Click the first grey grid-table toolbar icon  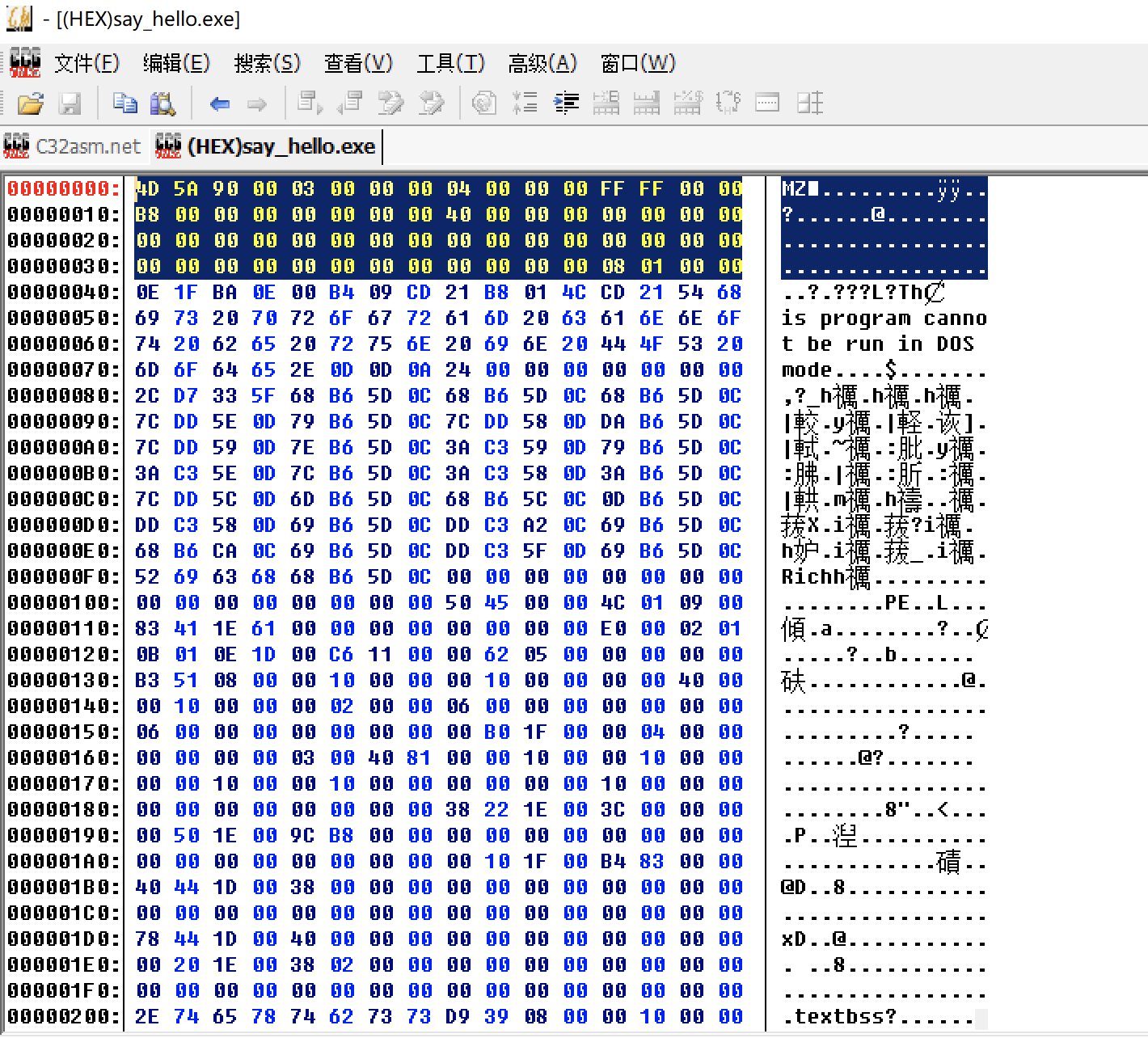click(x=606, y=103)
